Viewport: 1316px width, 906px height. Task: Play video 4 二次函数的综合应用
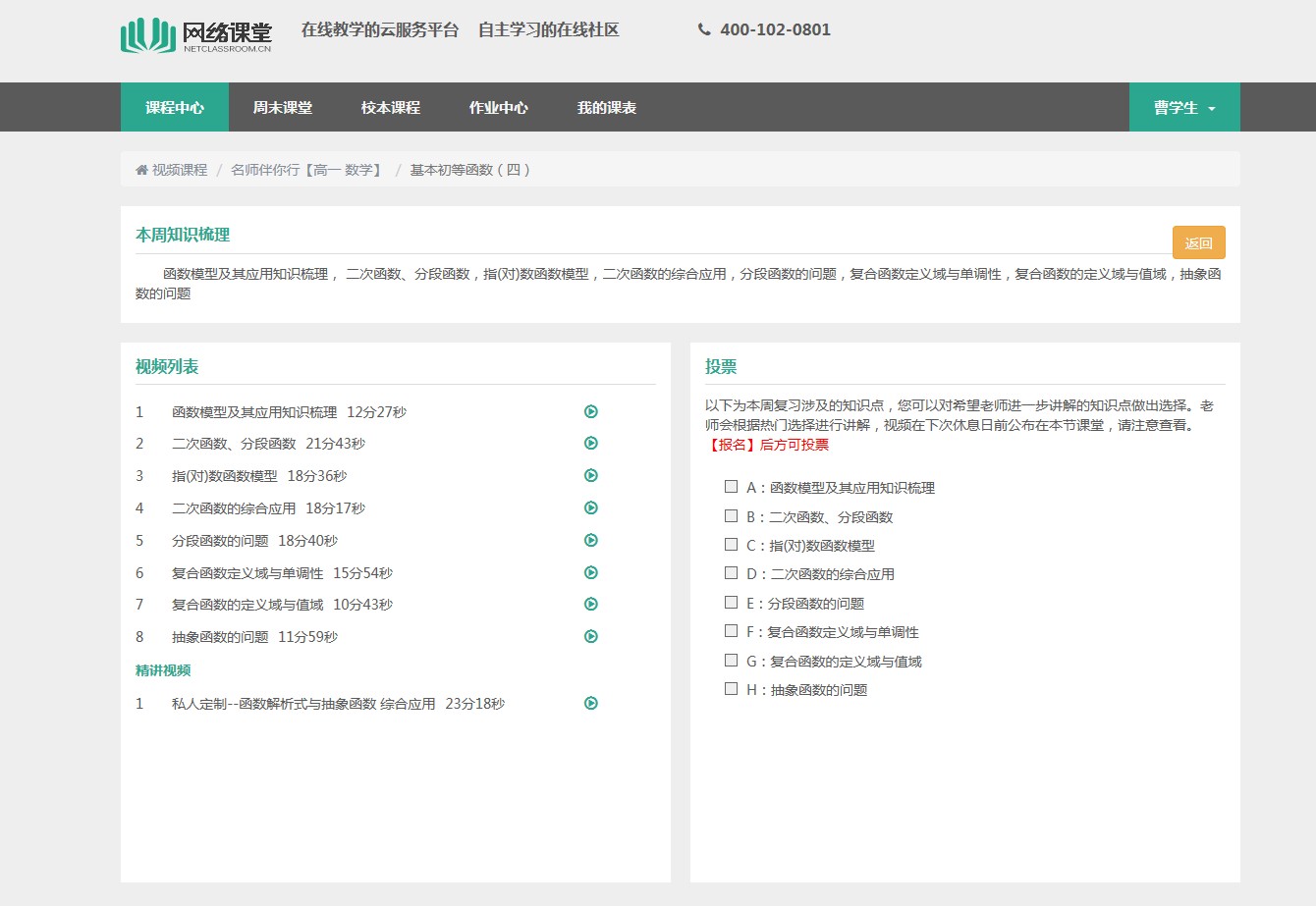coord(591,508)
